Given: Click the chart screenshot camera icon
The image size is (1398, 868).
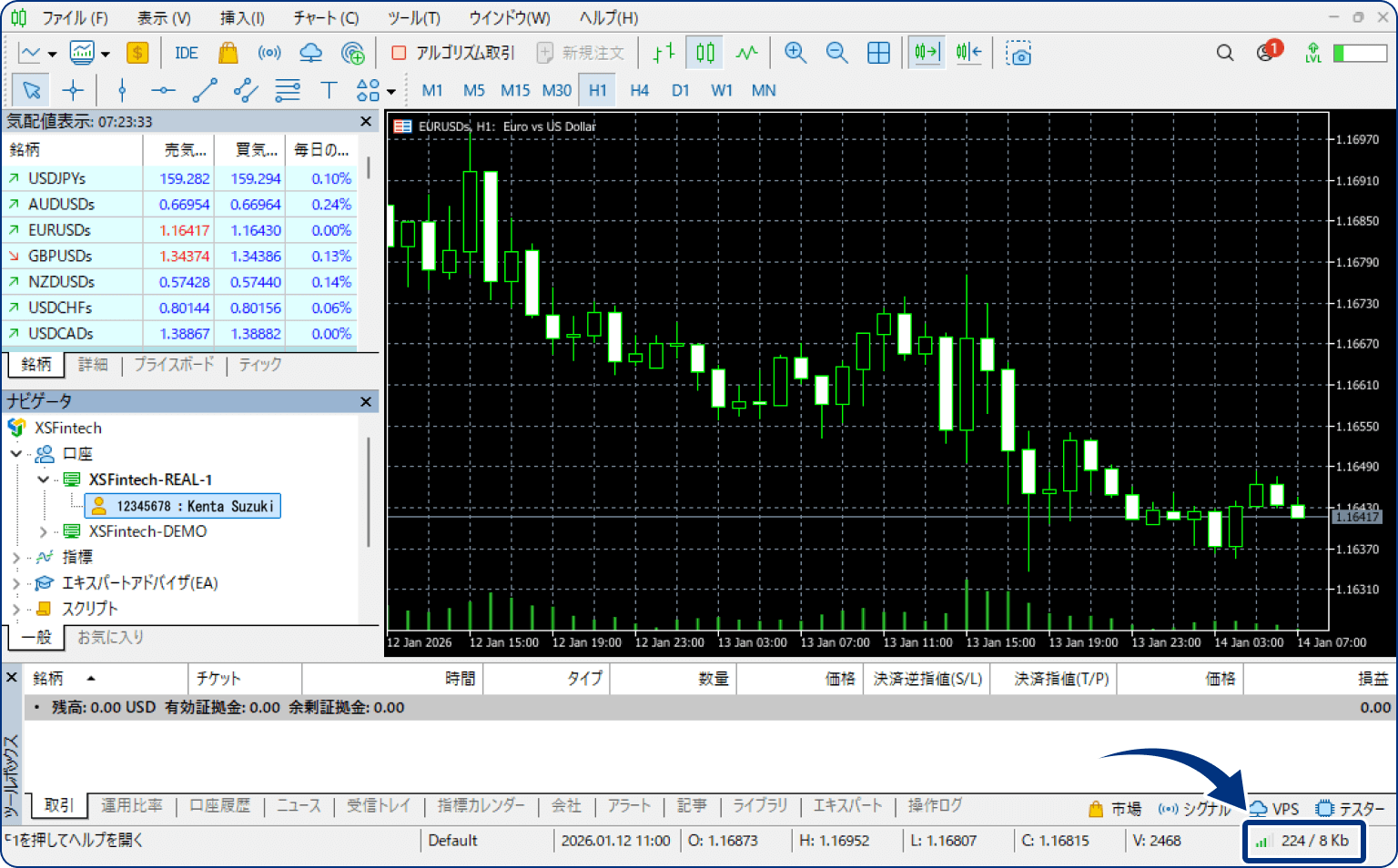Looking at the screenshot, I should click(x=1018, y=53).
